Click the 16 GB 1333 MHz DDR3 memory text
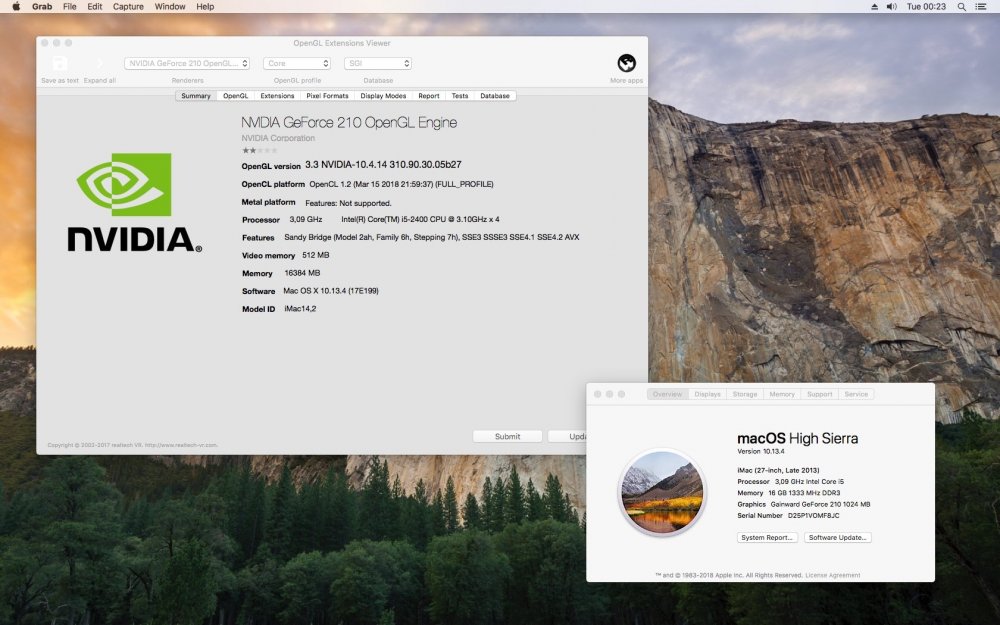 (804, 493)
